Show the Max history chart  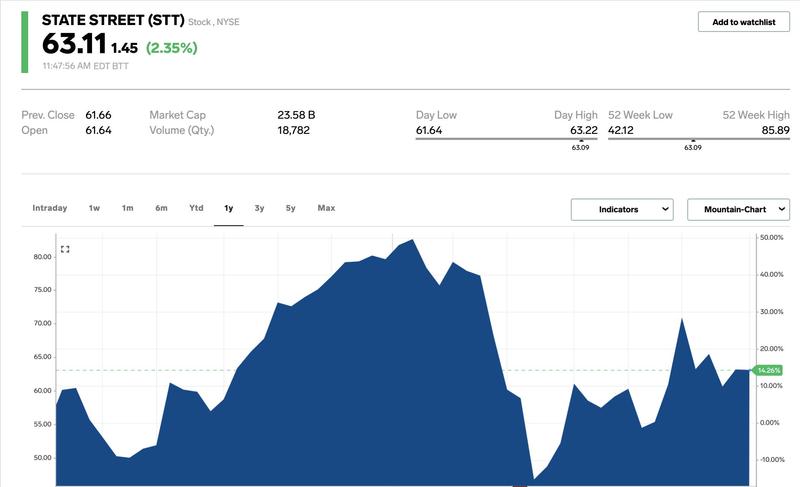327,208
